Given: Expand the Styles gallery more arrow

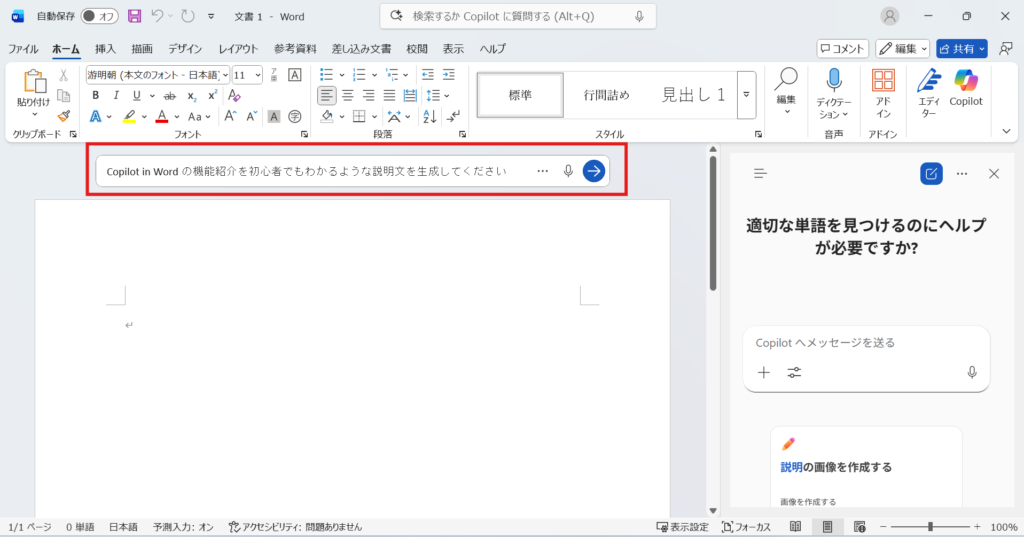Looking at the screenshot, I should 746,94.
